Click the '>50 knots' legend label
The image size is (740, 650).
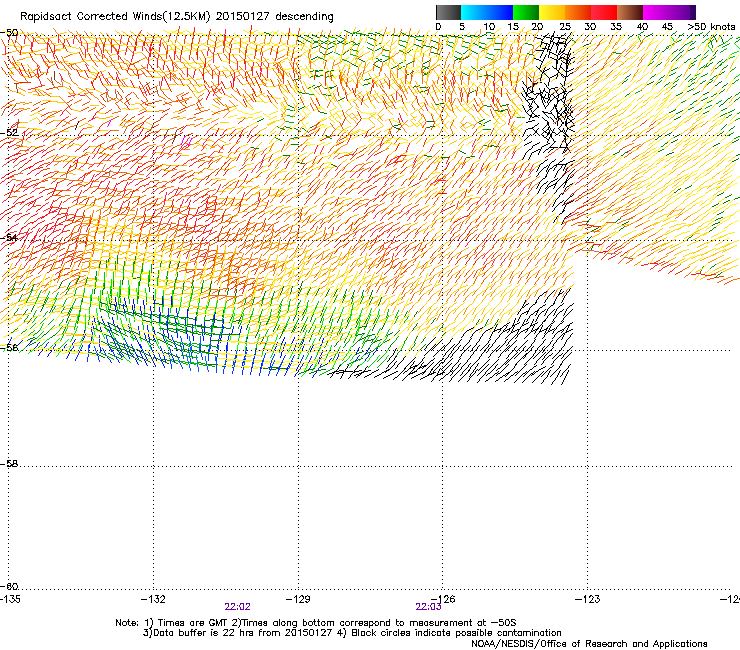point(711,27)
